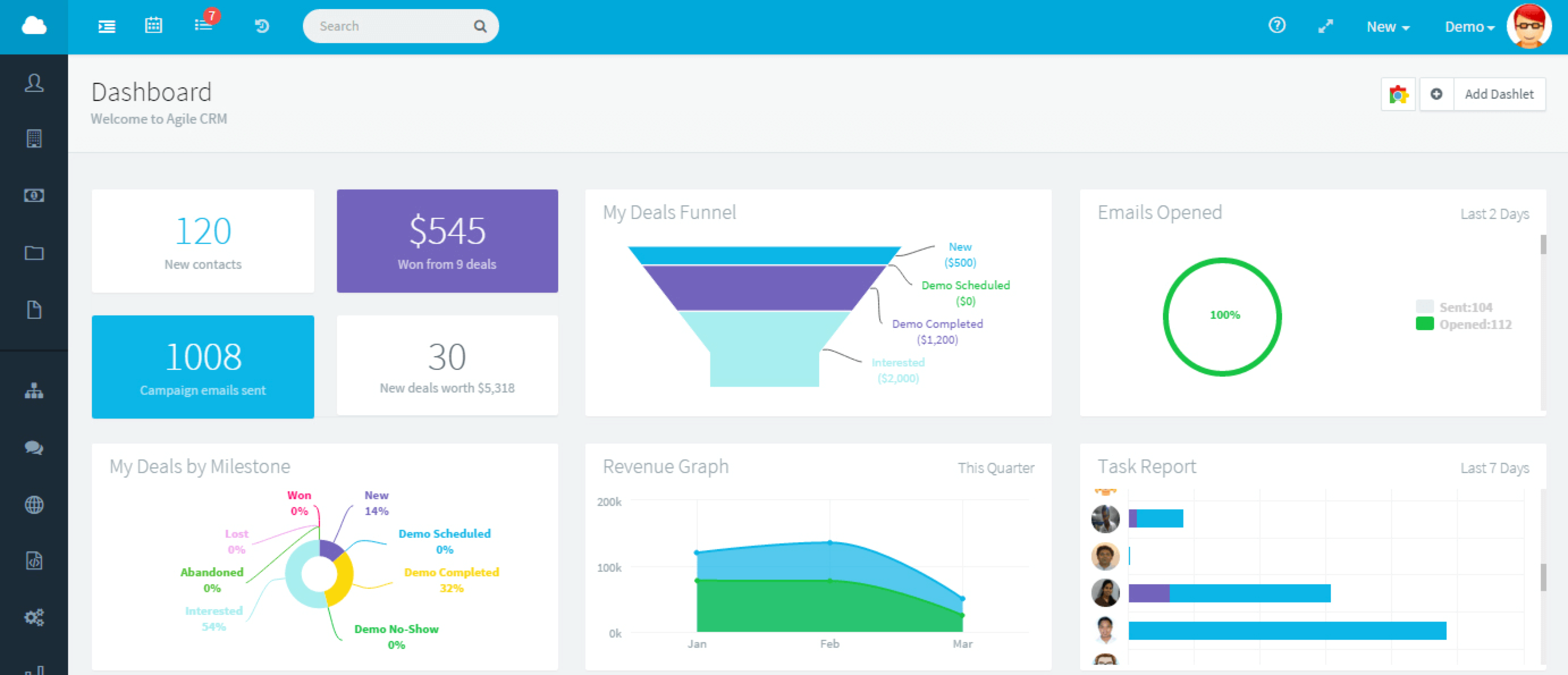Open Documents from the sidebar file icon
This screenshot has height=675, width=1568.
click(x=34, y=309)
